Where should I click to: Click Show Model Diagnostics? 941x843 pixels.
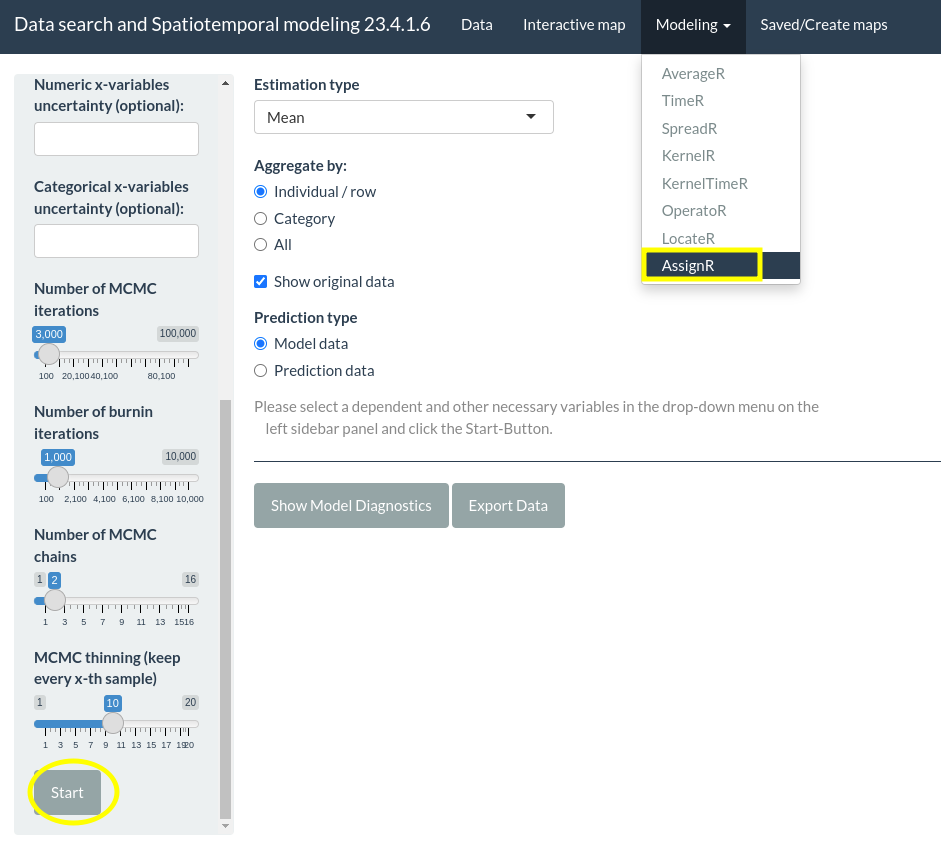point(351,505)
